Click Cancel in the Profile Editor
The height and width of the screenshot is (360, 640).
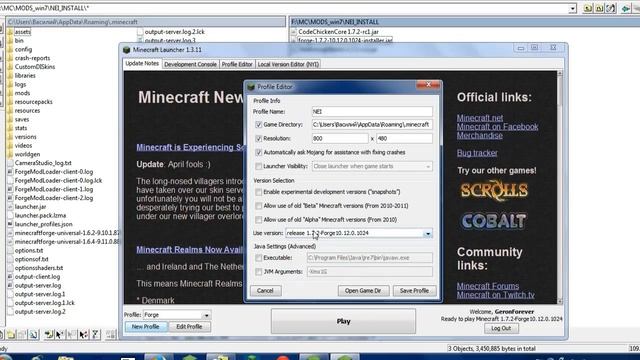[265, 291]
